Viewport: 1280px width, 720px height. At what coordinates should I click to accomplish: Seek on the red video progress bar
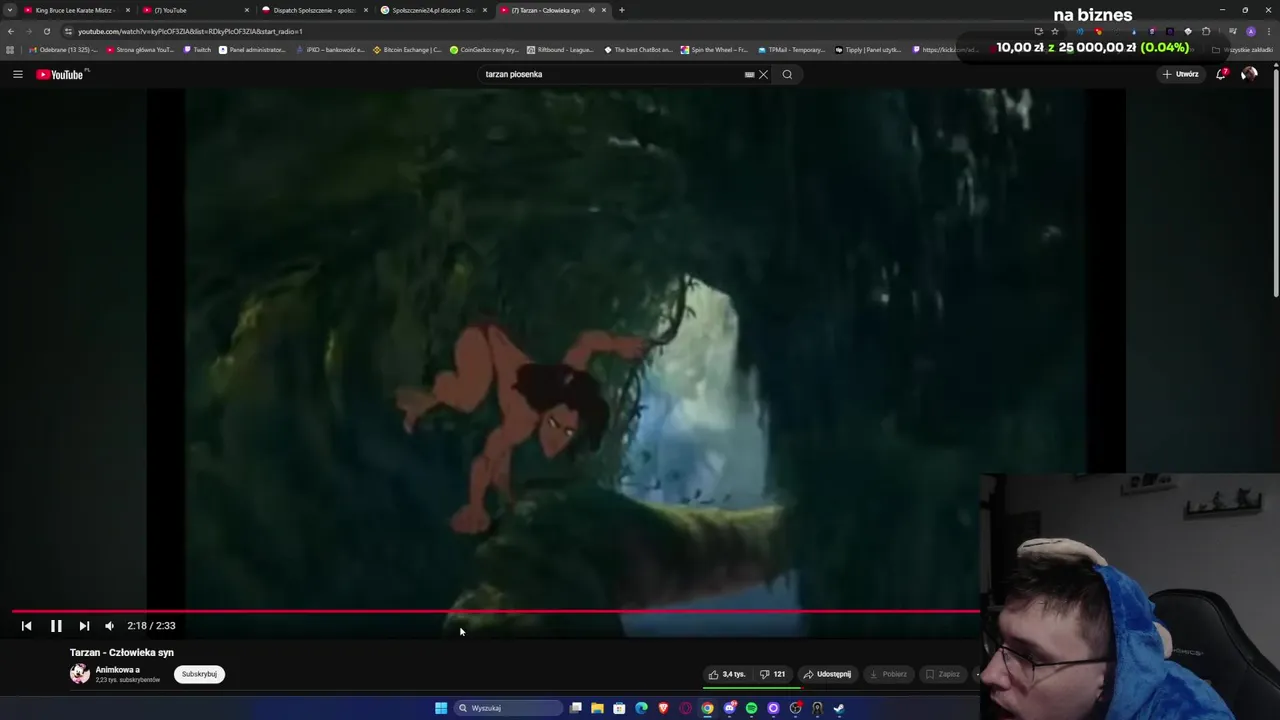pos(495,610)
